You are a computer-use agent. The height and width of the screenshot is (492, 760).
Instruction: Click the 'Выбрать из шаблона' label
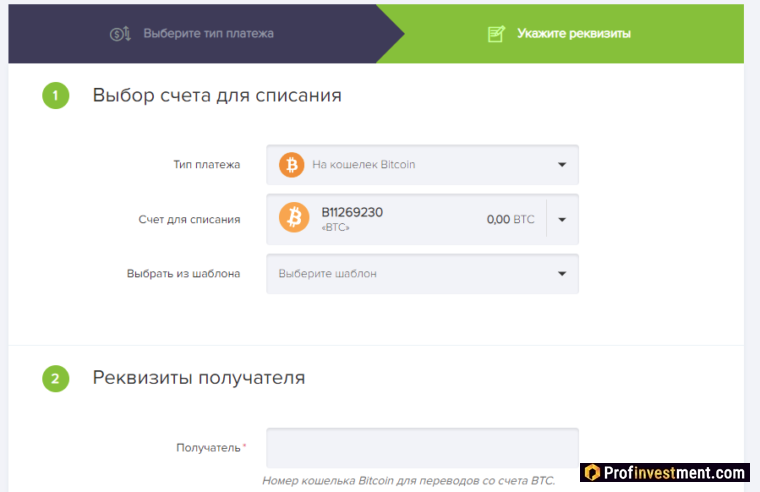pos(184,274)
